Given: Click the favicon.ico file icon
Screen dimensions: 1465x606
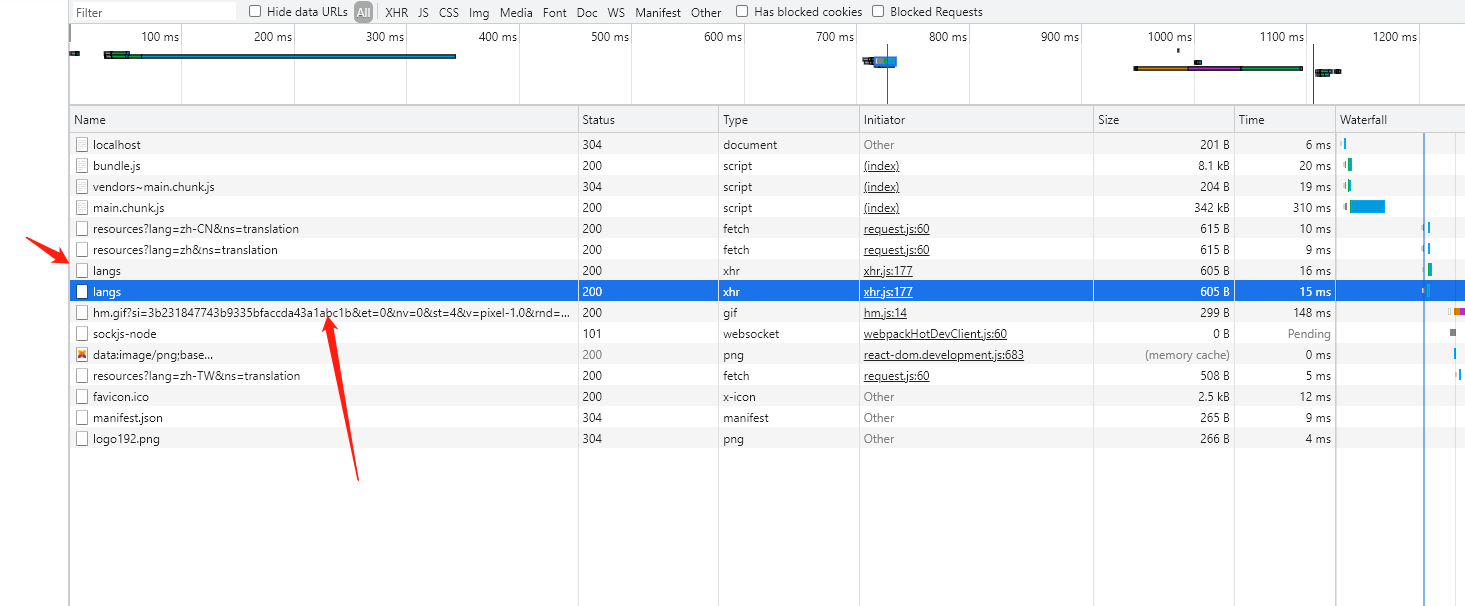Looking at the screenshot, I should point(82,397).
